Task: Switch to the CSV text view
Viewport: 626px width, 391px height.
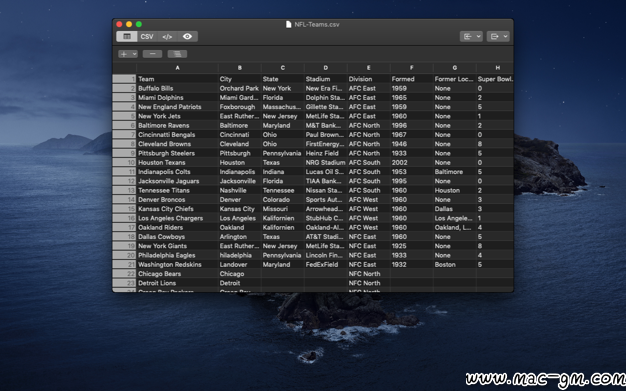Action: click(147, 36)
